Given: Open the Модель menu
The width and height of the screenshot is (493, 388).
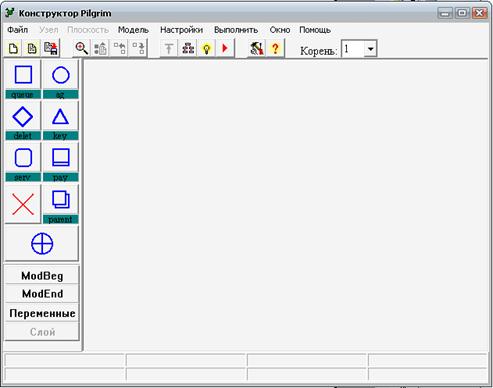Looking at the screenshot, I should tap(133, 30).
